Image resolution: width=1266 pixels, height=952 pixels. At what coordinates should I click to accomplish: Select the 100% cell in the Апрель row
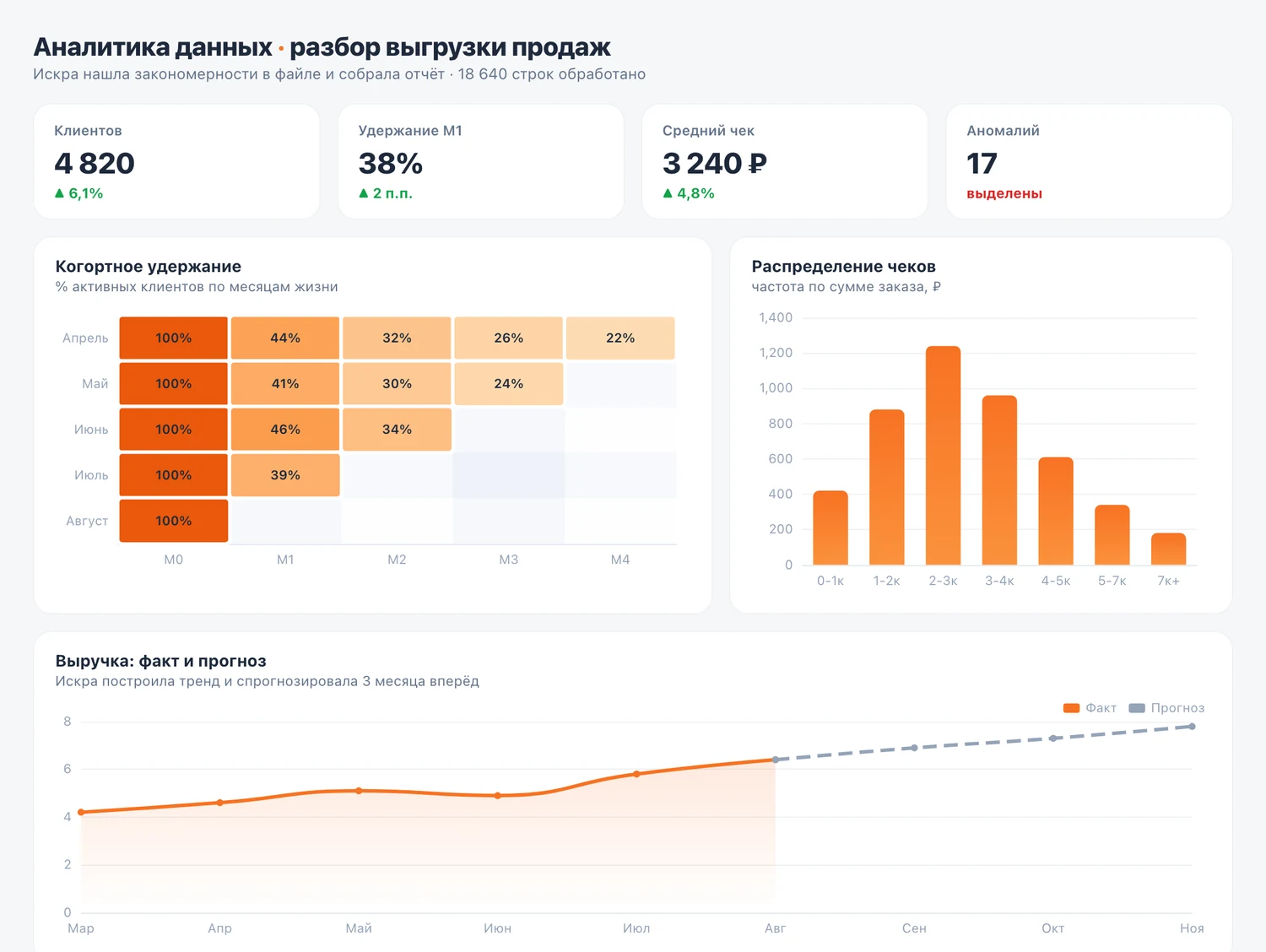(x=174, y=338)
